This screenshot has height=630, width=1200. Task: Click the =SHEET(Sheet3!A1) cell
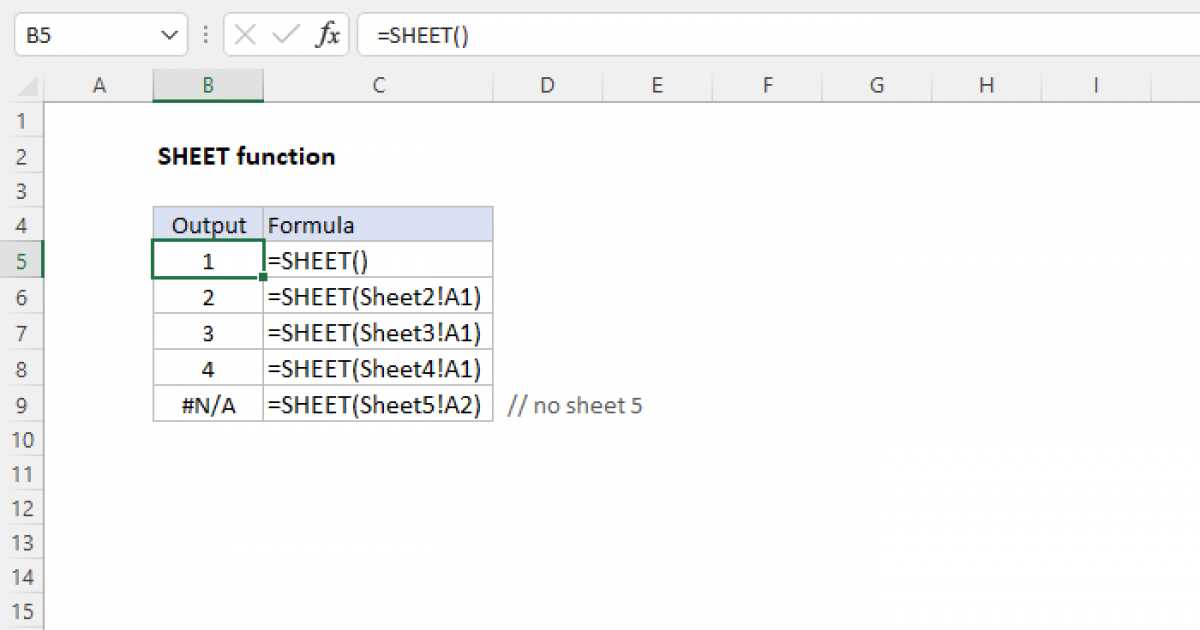pyautogui.click(x=378, y=332)
